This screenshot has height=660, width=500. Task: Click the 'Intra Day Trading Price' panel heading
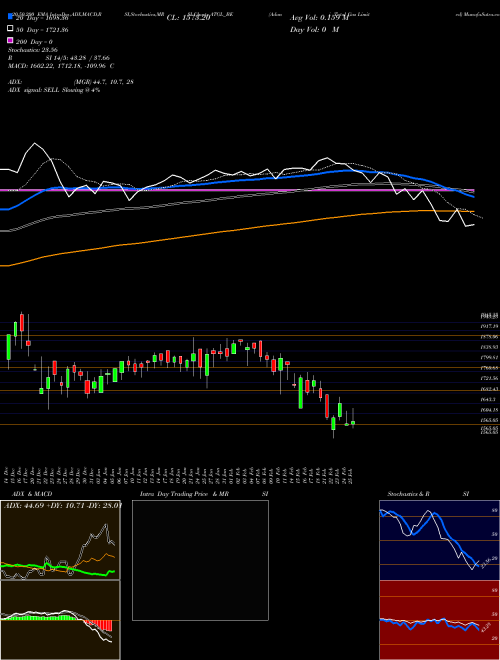pos(174,494)
